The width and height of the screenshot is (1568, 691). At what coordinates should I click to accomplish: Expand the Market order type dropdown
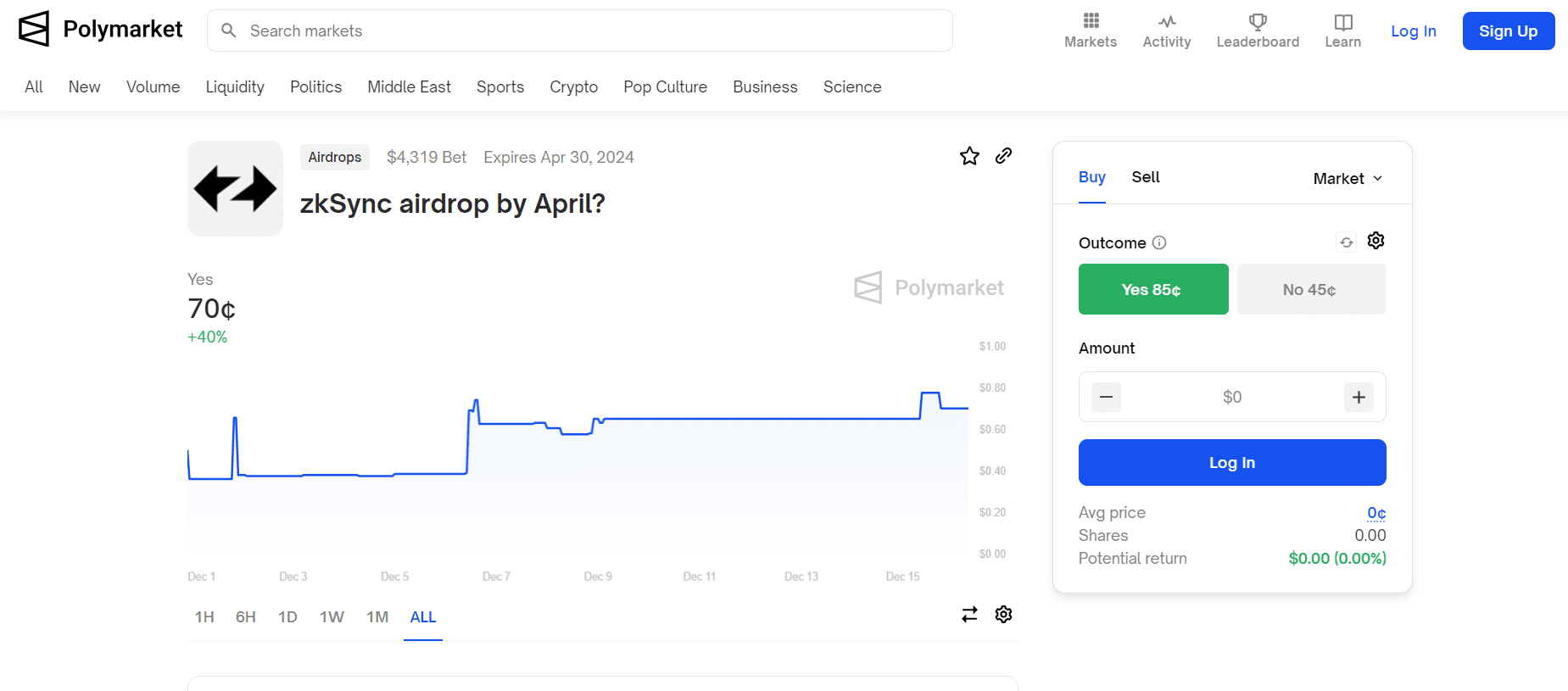click(1348, 178)
